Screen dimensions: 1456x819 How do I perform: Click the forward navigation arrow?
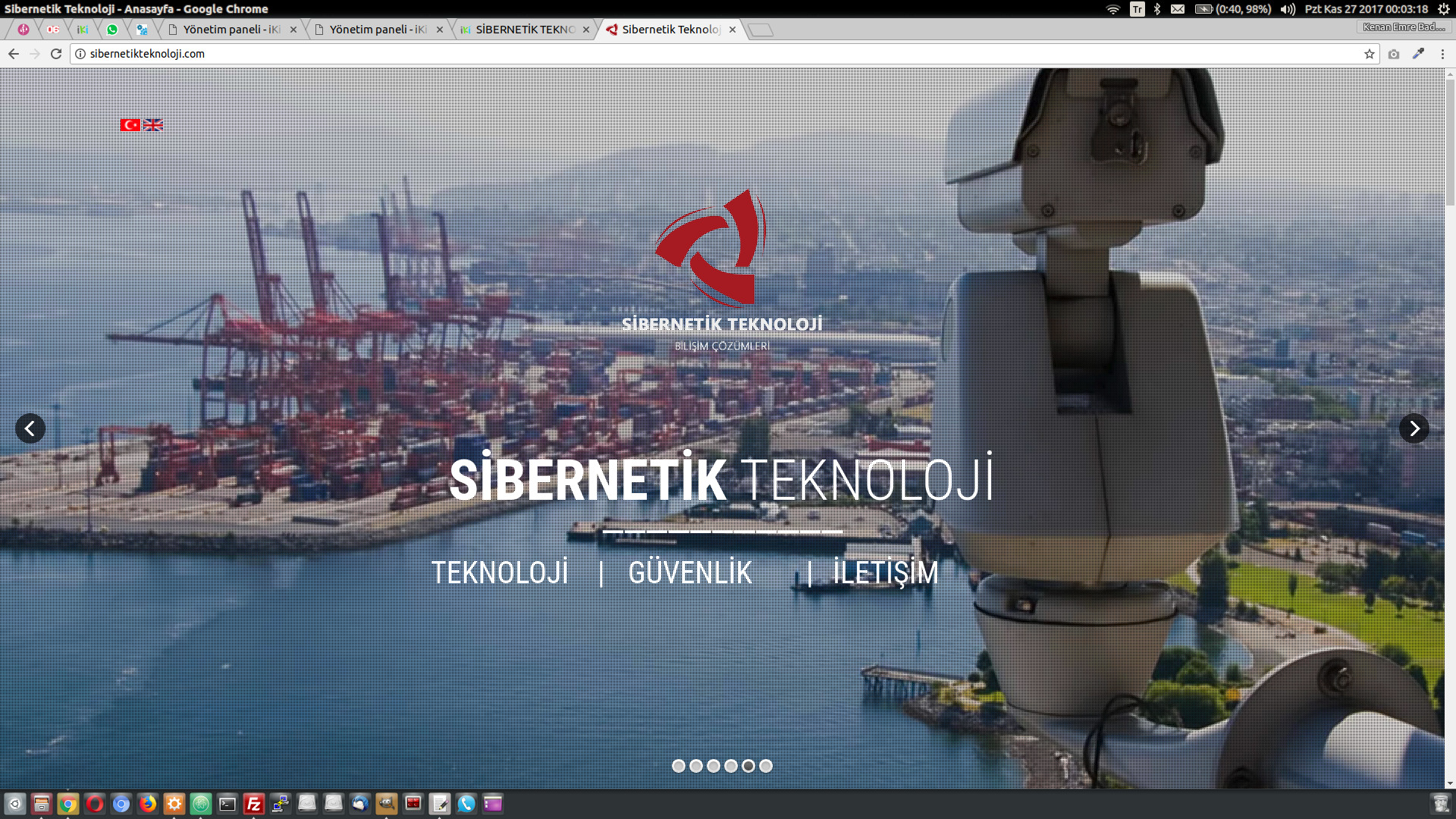point(35,54)
